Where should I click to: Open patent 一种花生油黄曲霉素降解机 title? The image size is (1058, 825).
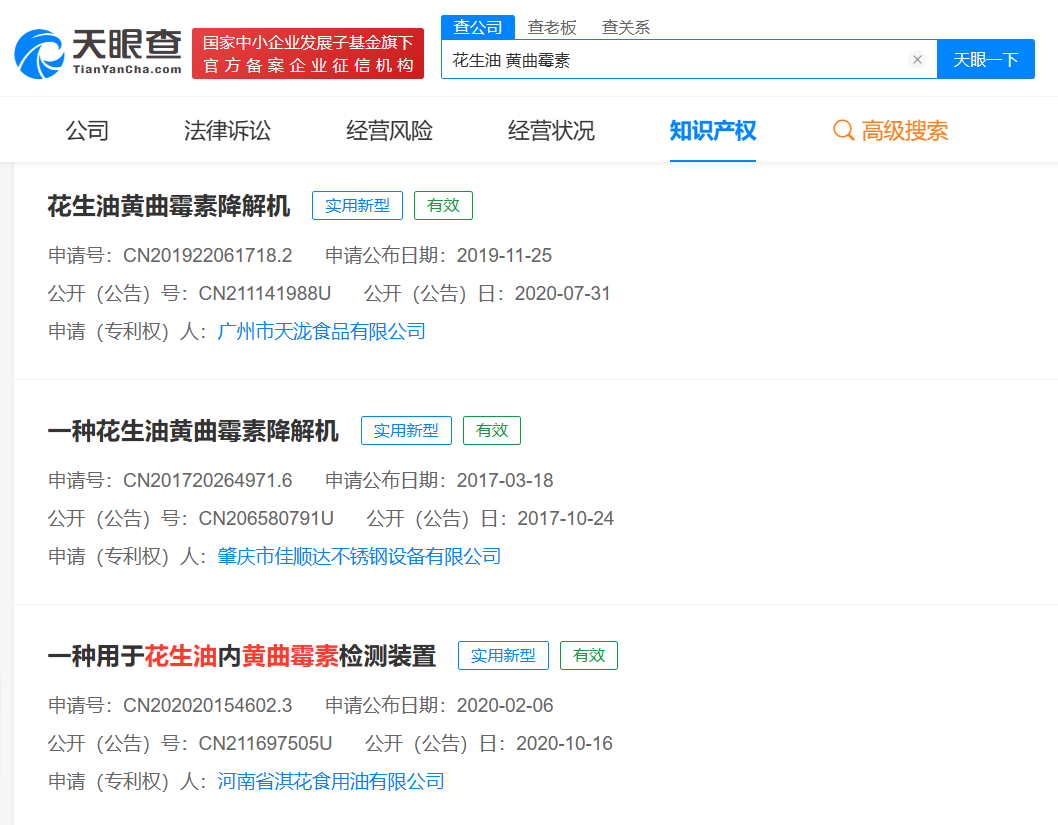[193, 431]
